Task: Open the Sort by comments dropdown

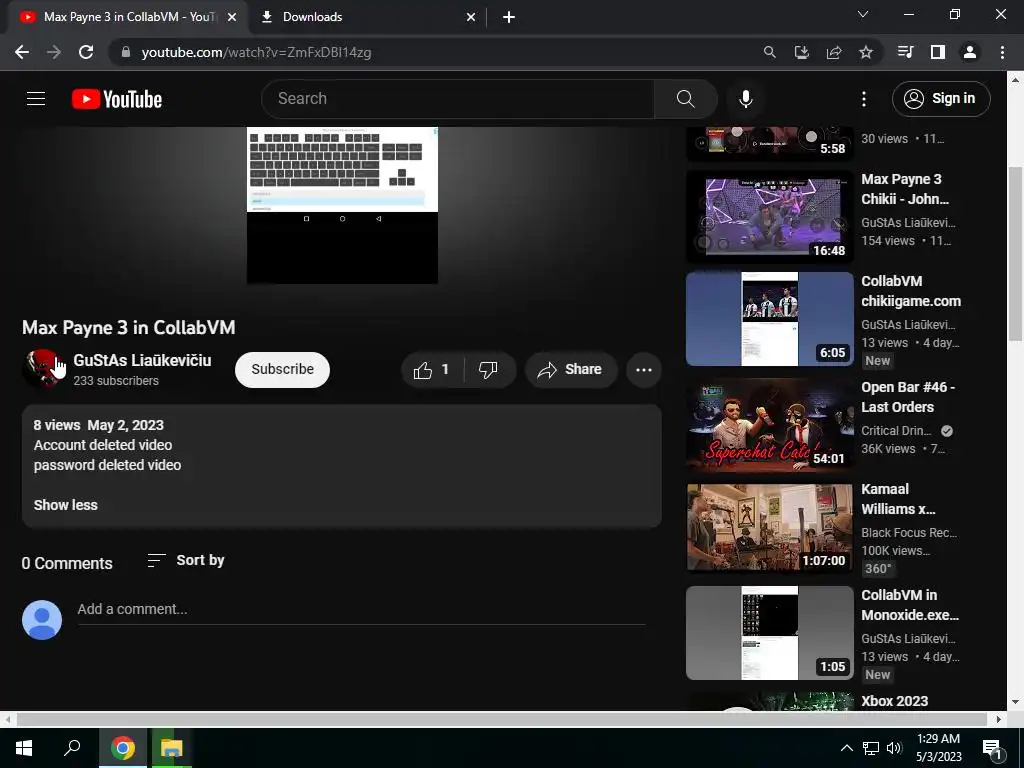Action: (x=186, y=560)
